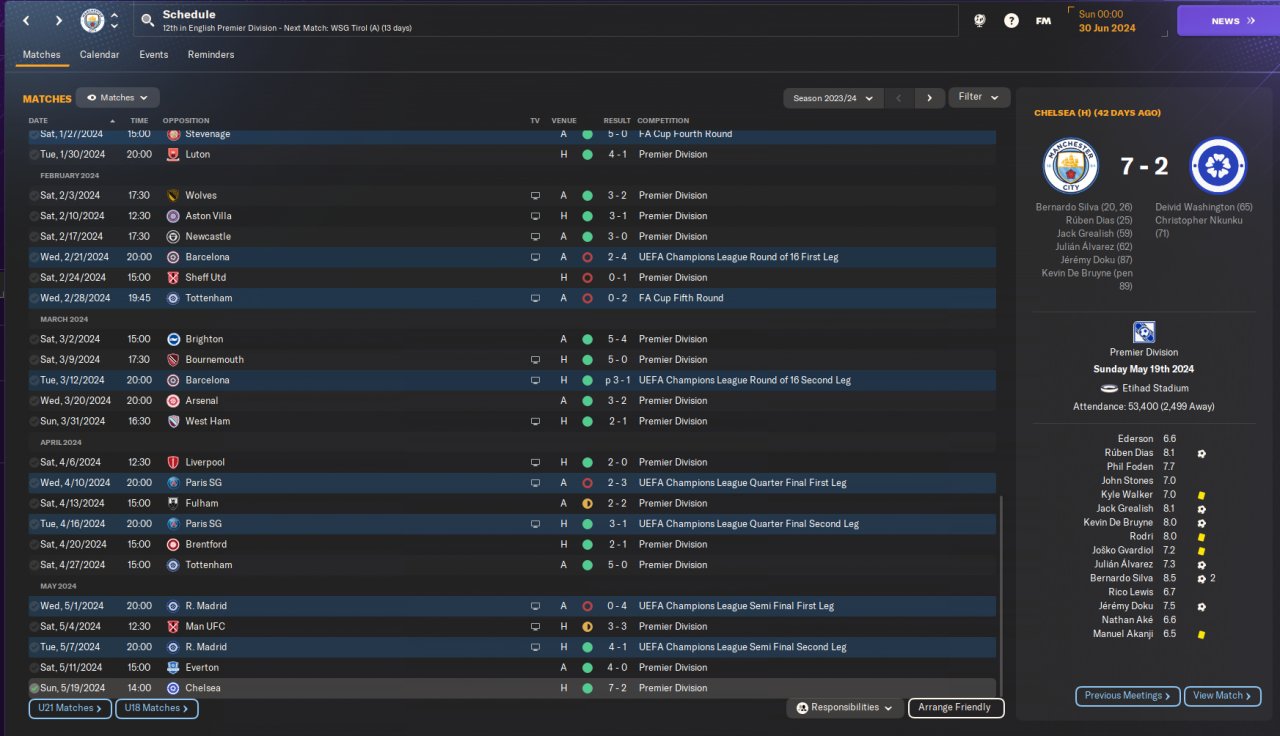Screen dimensions: 1280x736
Task: Click the Etihad Stadium icon
Action: (1108, 388)
